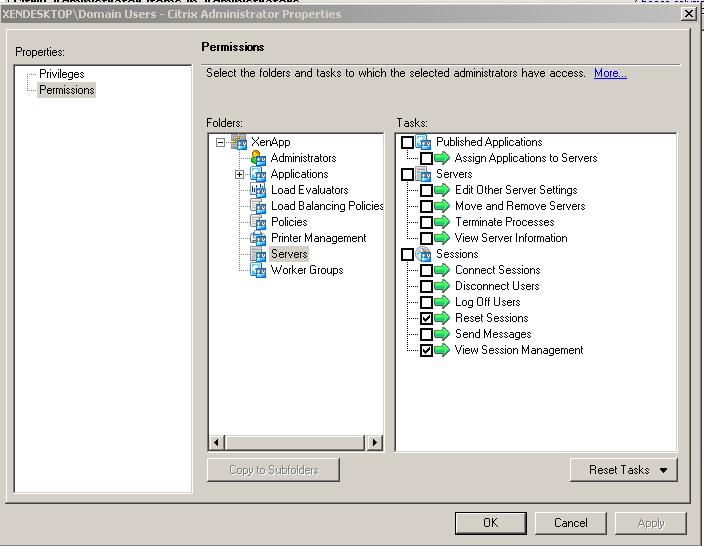The image size is (704, 546).
Task: Enable View Server Information checkbox
Action: tap(427, 238)
